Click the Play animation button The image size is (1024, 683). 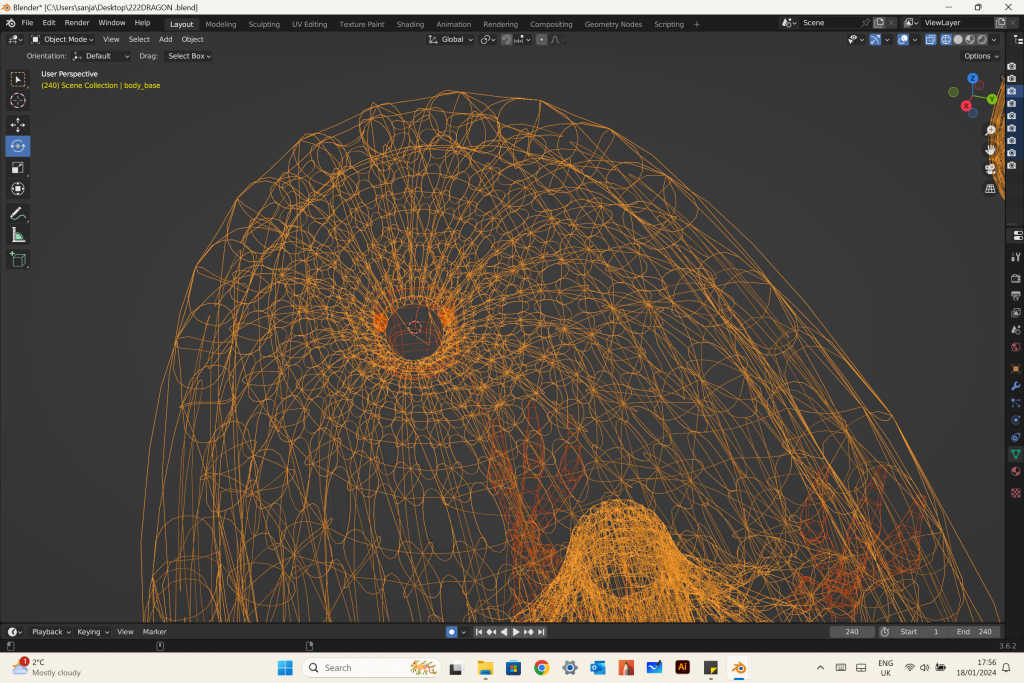[x=516, y=632]
